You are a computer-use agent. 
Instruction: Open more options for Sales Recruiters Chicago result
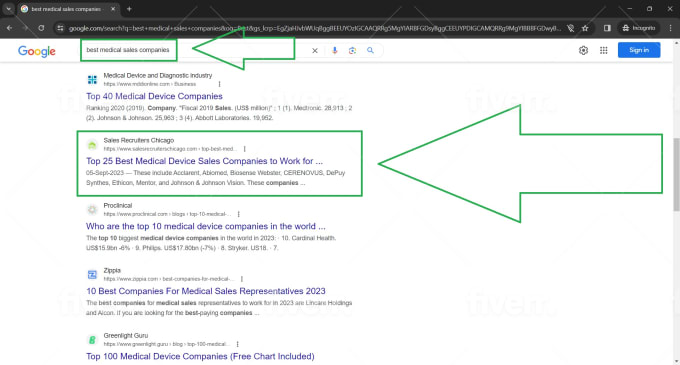pos(245,149)
